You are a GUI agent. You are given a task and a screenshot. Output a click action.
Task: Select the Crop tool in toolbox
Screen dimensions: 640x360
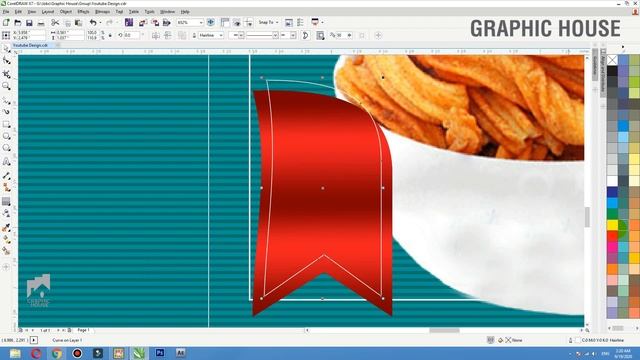7,74
